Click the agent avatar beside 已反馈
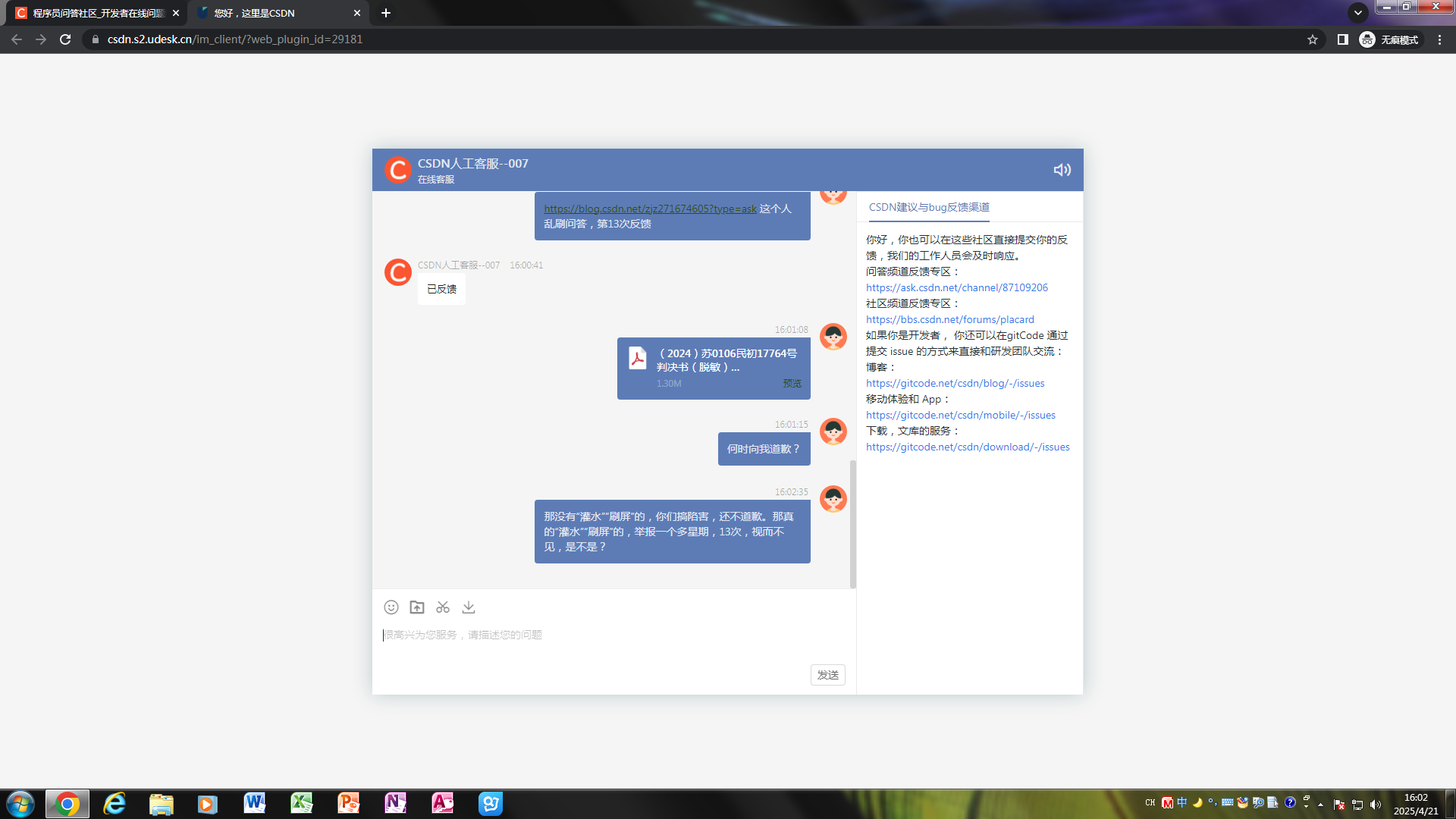Screen dimensions: 1456x819 point(397,272)
